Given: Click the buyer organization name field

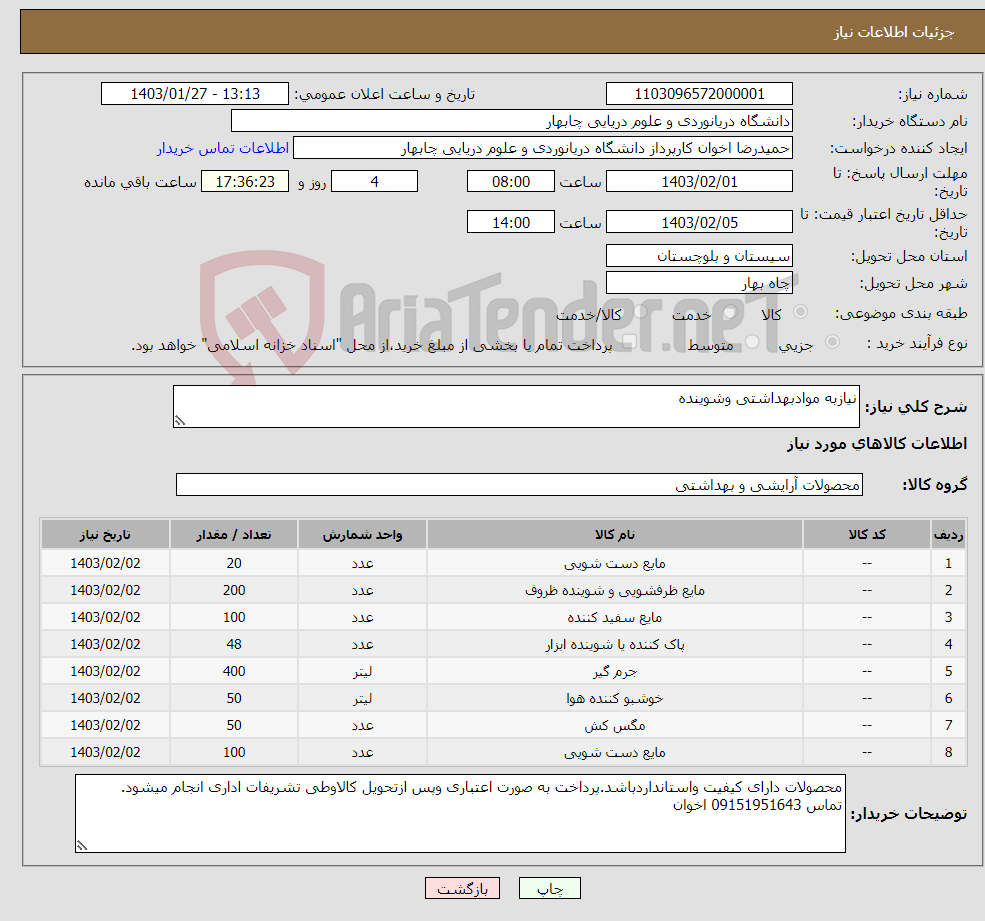Looking at the screenshot, I should tap(512, 121).
